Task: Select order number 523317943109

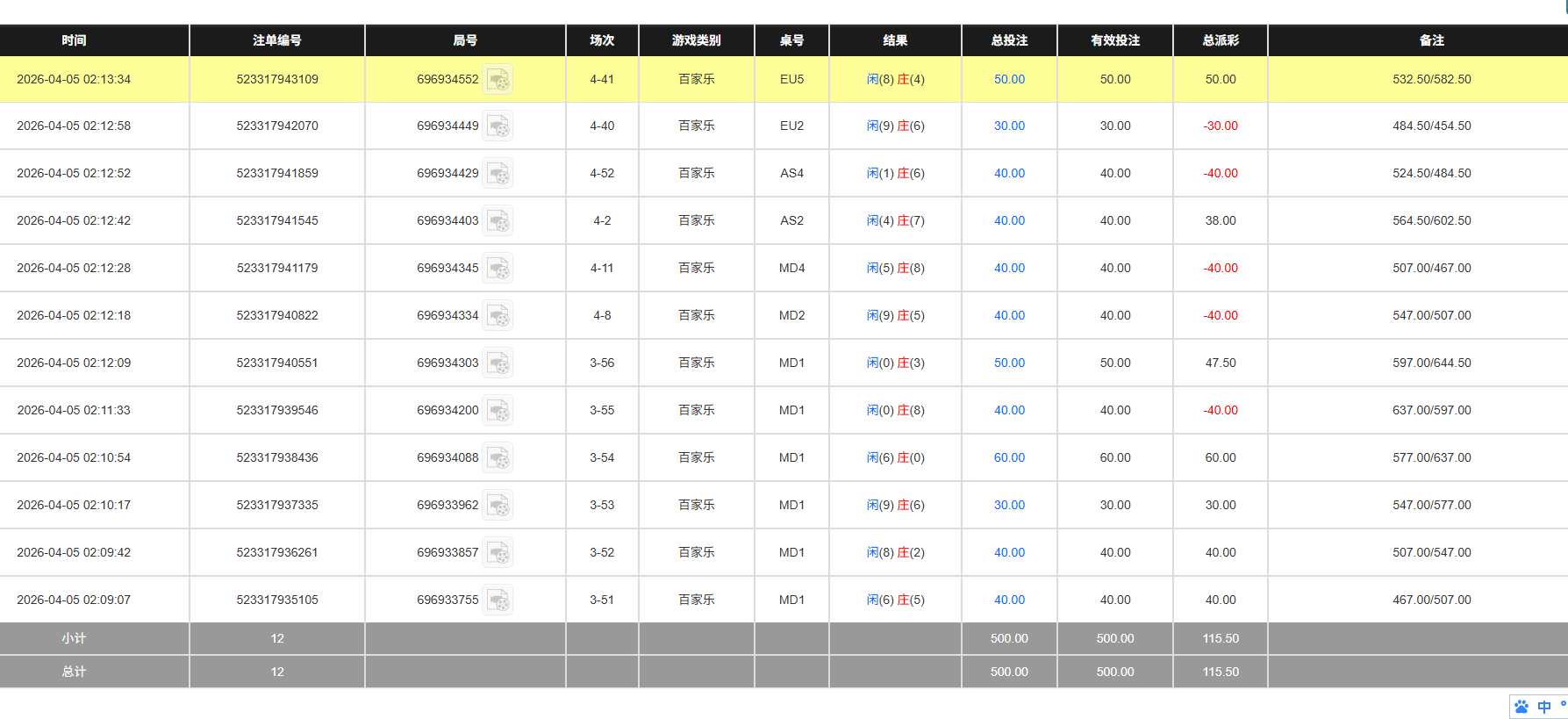Action: [277, 79]
